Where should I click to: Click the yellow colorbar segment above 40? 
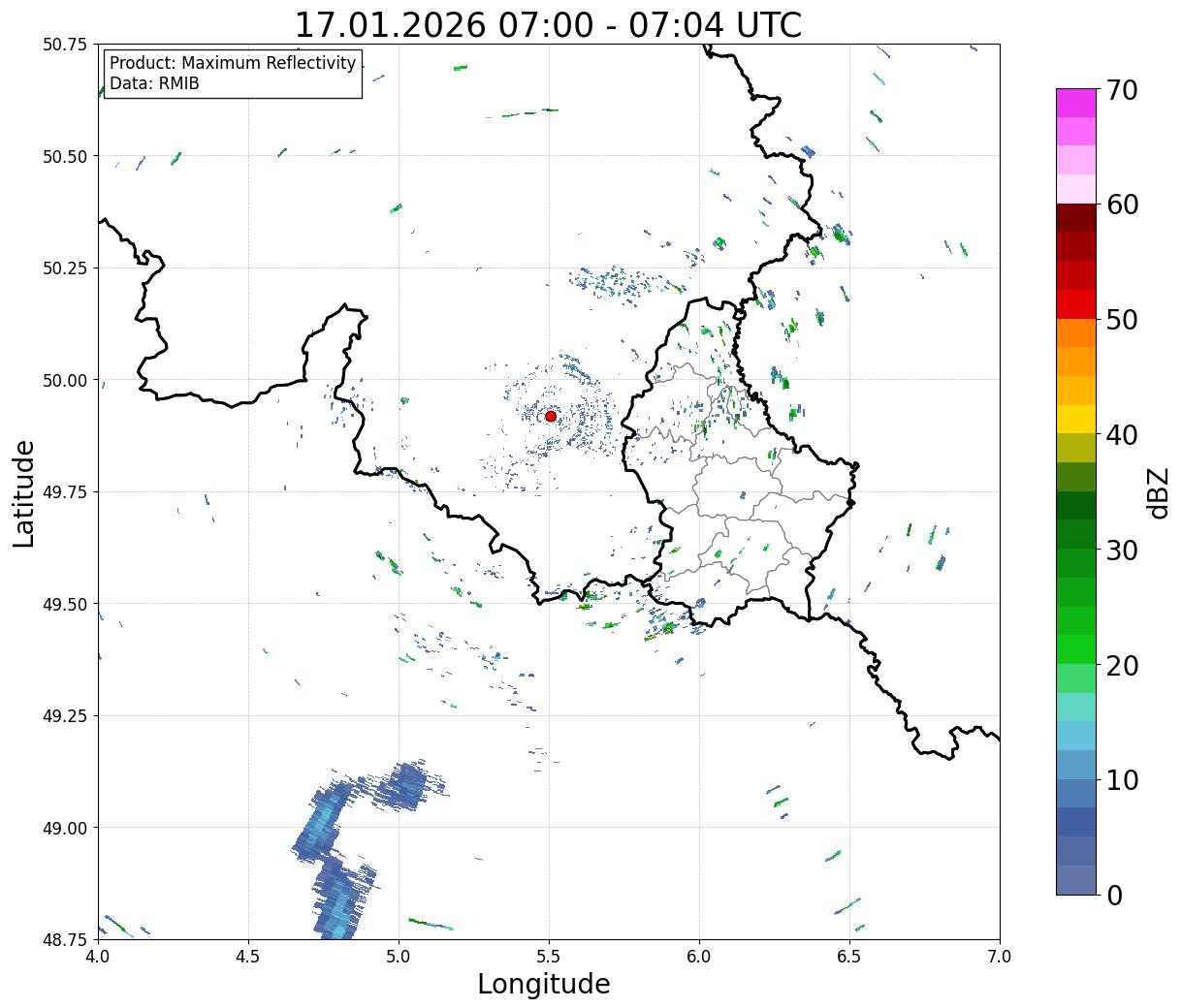(1076, 419)
